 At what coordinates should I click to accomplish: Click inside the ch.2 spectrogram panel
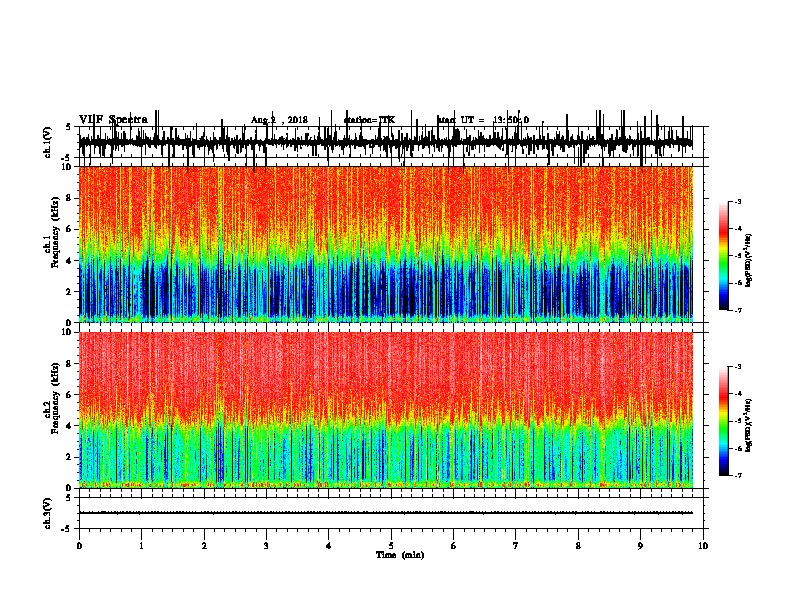(386, 410)
